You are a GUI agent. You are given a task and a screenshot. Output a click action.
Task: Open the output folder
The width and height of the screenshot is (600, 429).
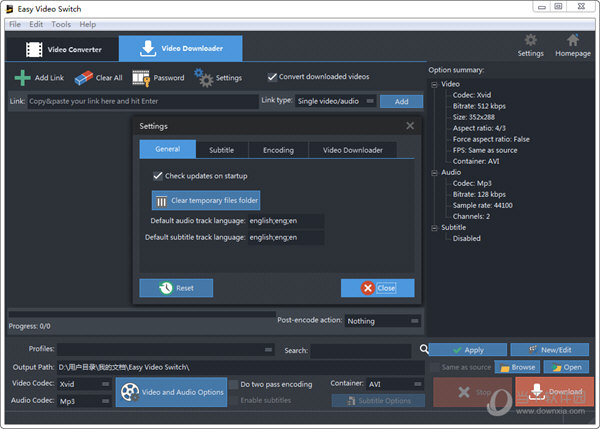tap(566, 367)
